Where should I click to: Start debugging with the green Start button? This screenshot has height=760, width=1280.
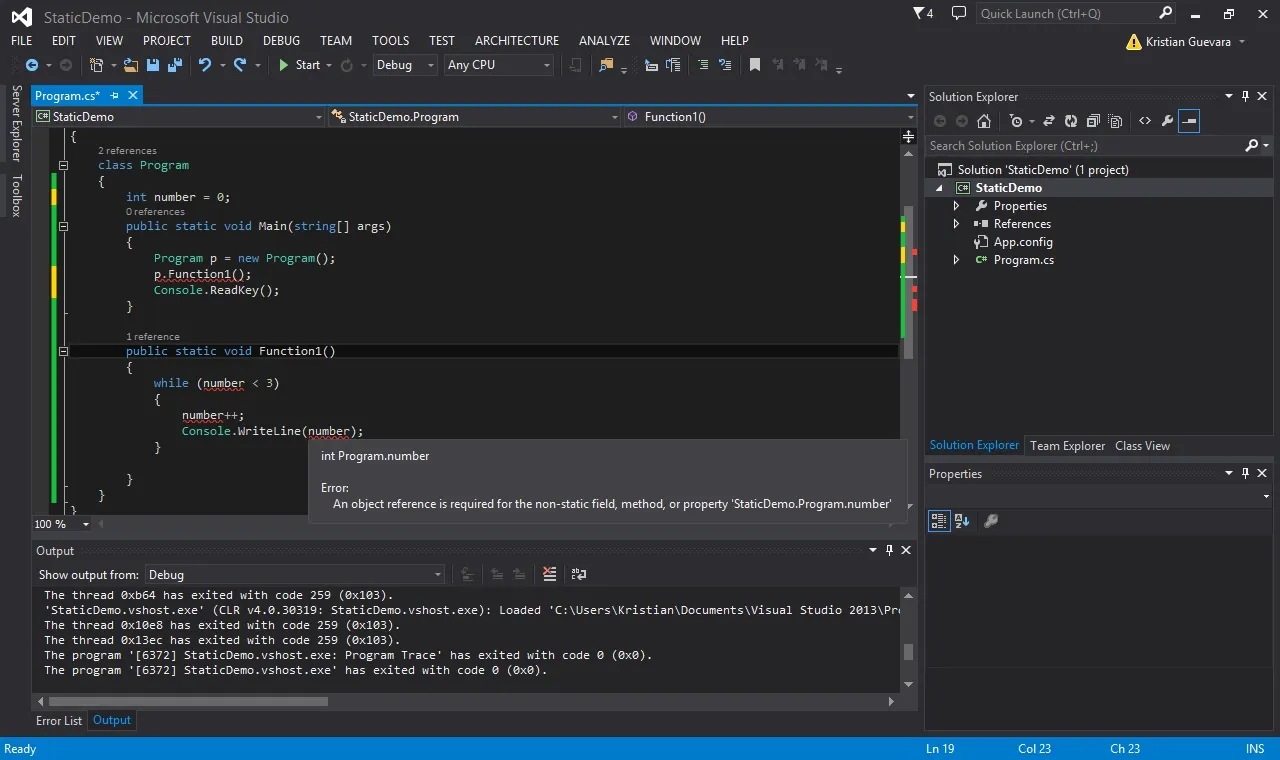[299, 65]
